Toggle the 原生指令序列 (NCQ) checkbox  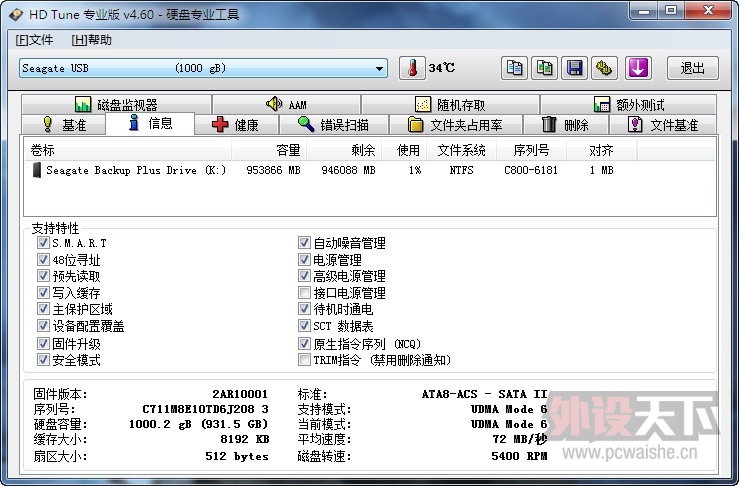pos(304,343)
